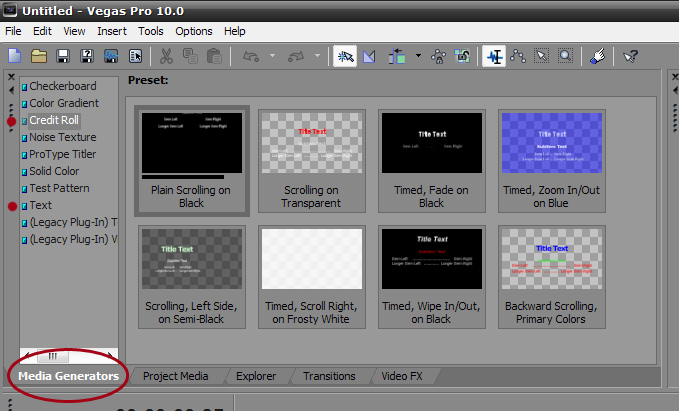Switch to the Explorer tab
This screenshot has height=411, width=679.
point(255,376)
